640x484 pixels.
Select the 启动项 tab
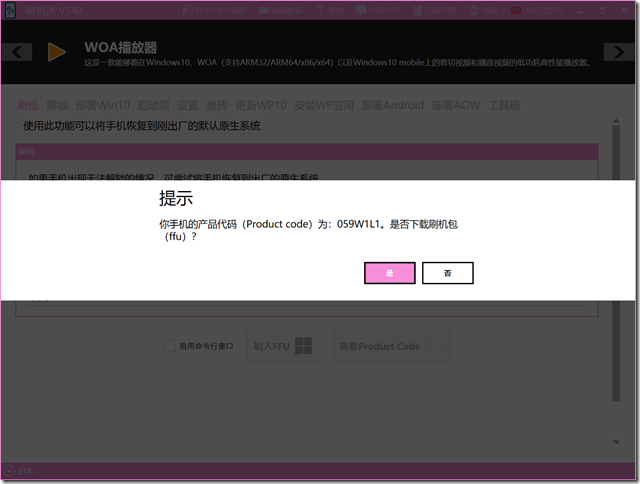point(153,105)
